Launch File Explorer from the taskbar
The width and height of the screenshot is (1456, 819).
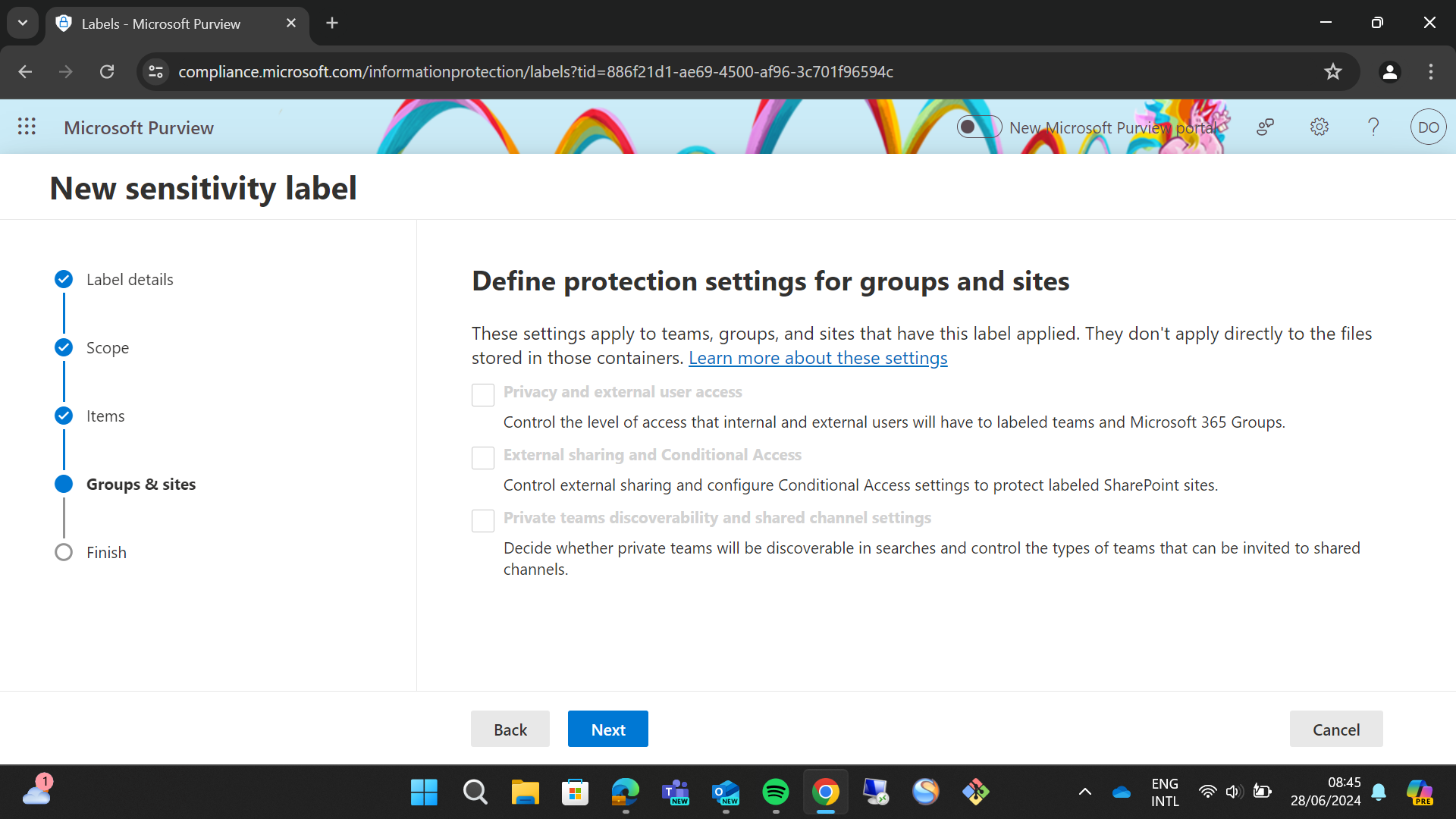coord(524,791)
